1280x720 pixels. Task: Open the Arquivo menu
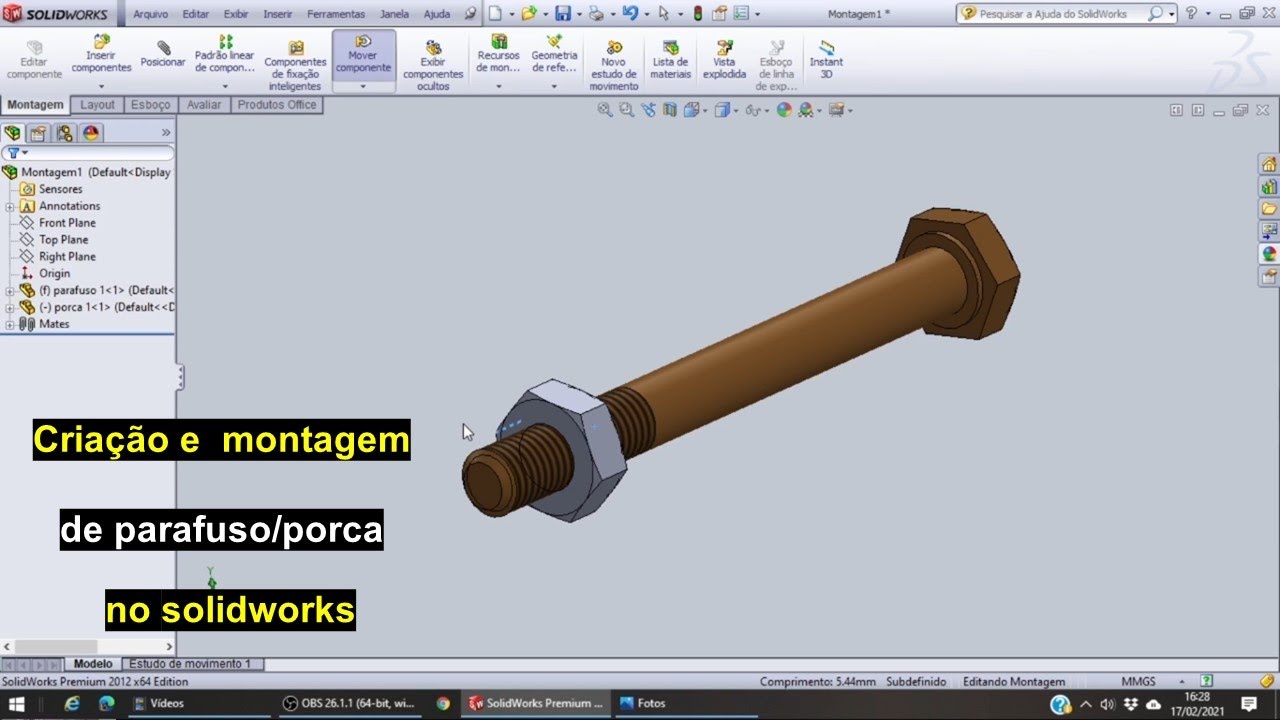click(x=150, y=15)
